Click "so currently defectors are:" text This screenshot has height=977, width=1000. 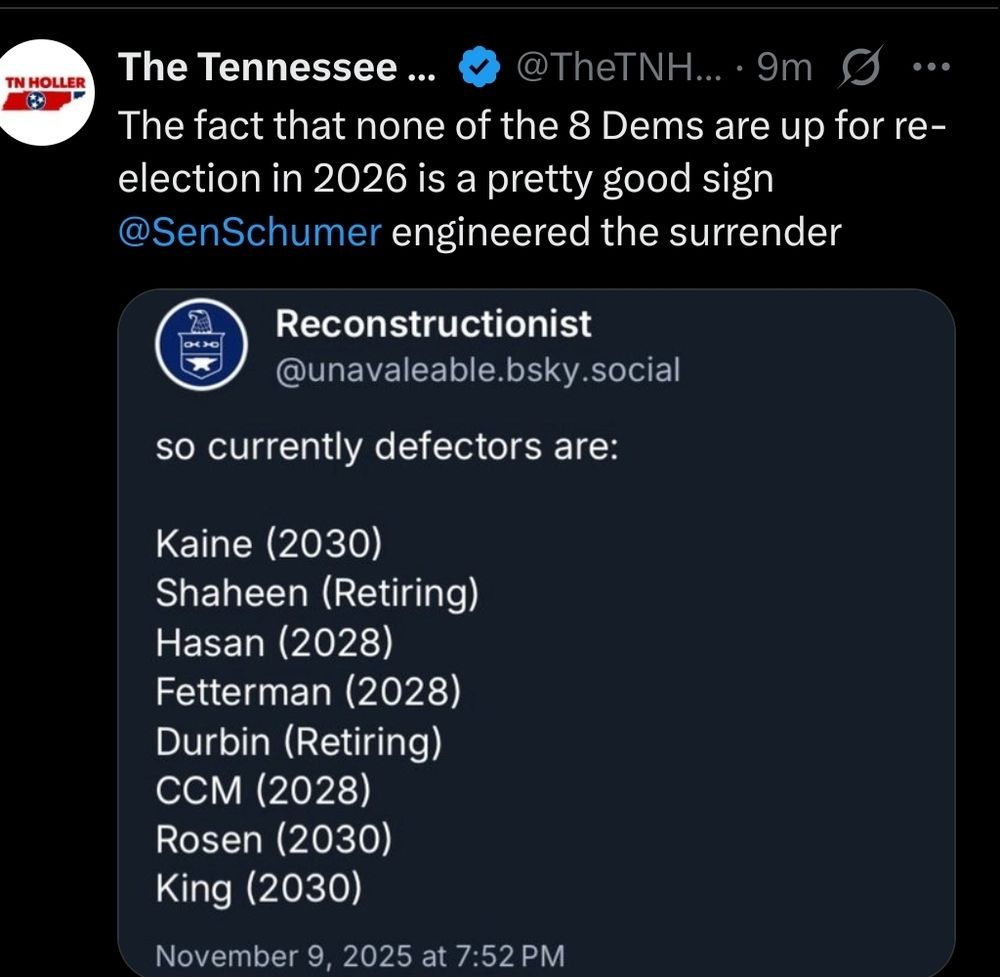click(x=387, y=446)
